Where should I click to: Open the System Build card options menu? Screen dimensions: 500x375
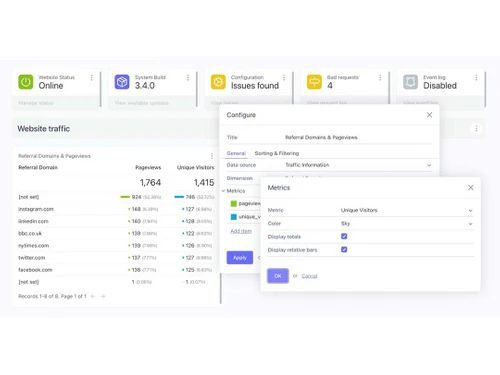pyautogui.click(x=188, y=78)
